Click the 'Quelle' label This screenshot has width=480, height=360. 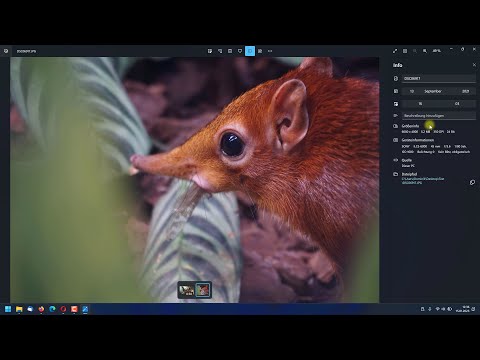pos(407,160)
